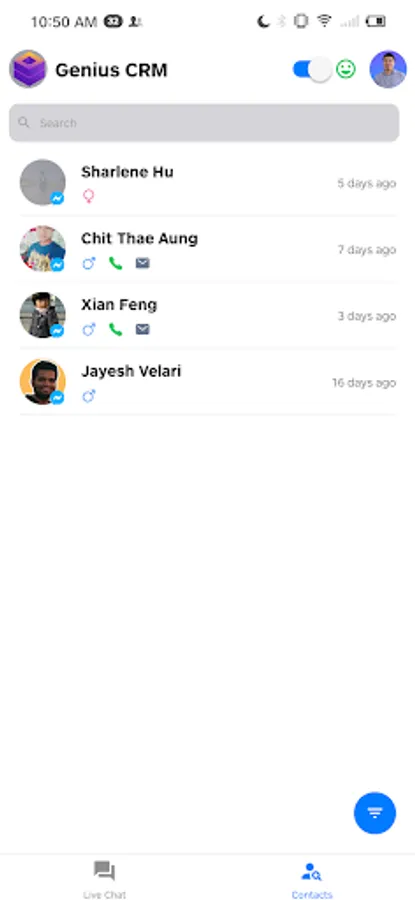Tap the green phone icon for Chit Thae Aung
The height and width of the screenshot is (900, 415).
(116, 263)
